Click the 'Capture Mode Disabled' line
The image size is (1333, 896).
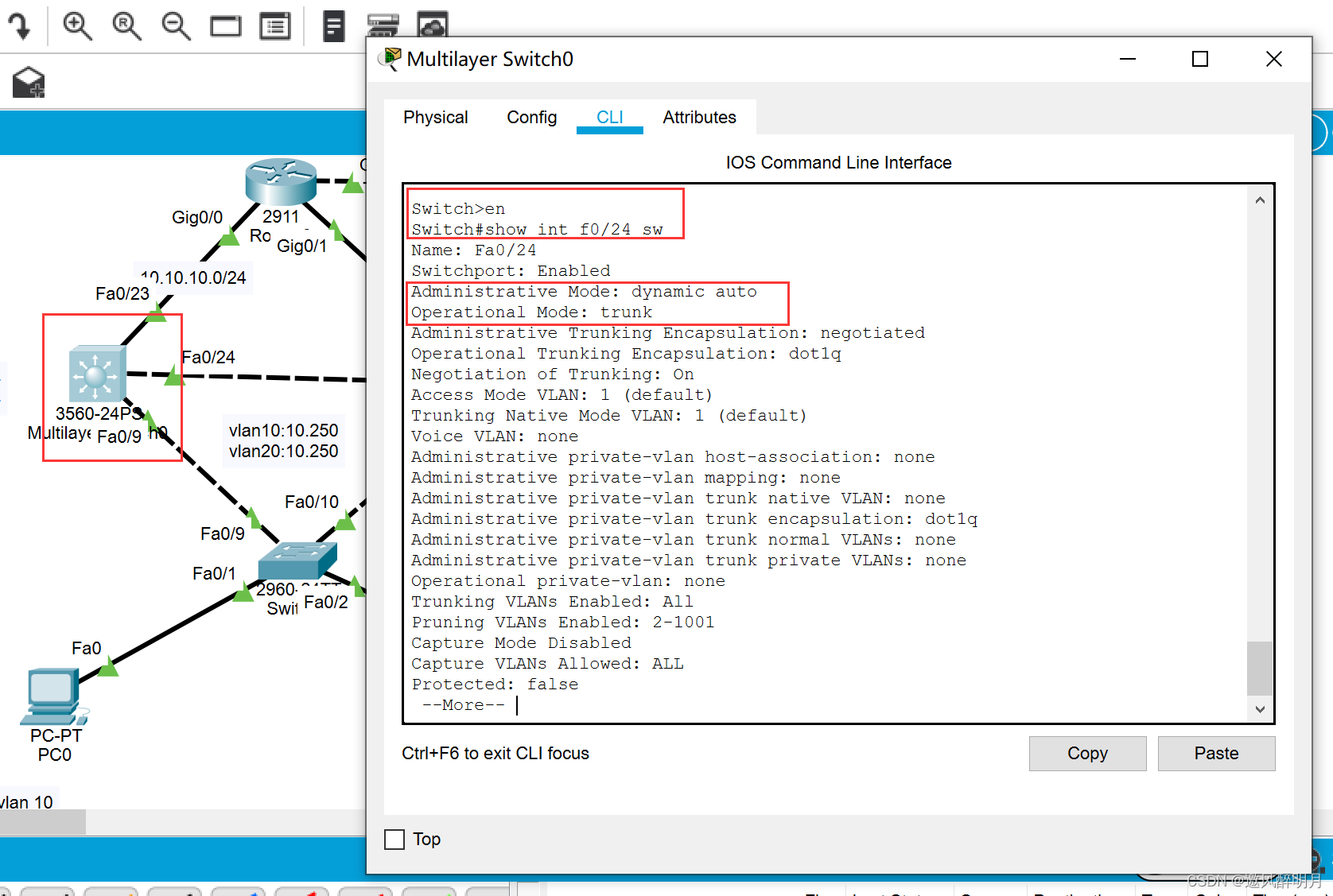click(x=521, y=643)
